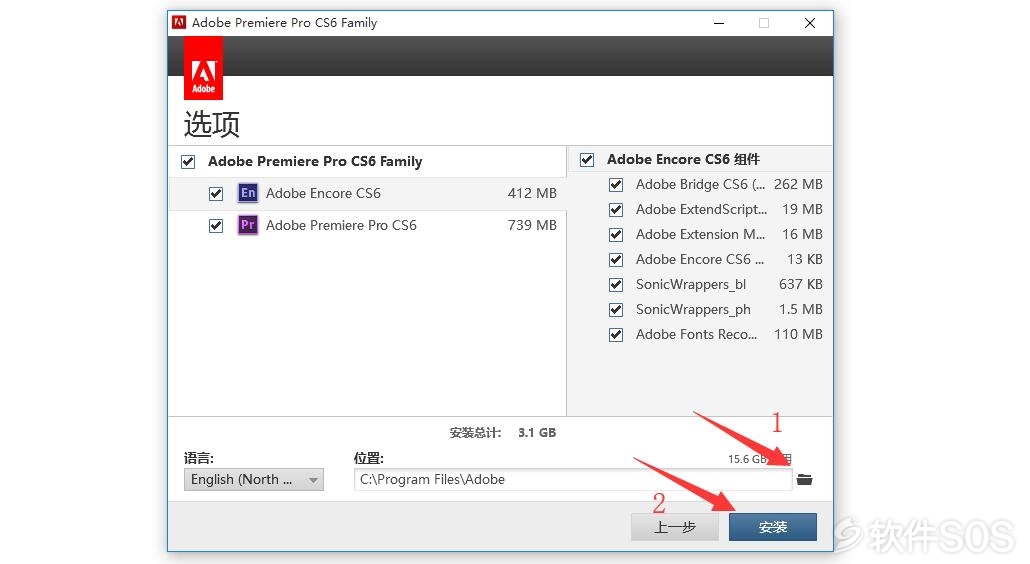Viewport: 1030px width, 564px height.
Task: Click the Adobe Premiere Pro 'Pr' icon
Action: (x=248, y=225)
